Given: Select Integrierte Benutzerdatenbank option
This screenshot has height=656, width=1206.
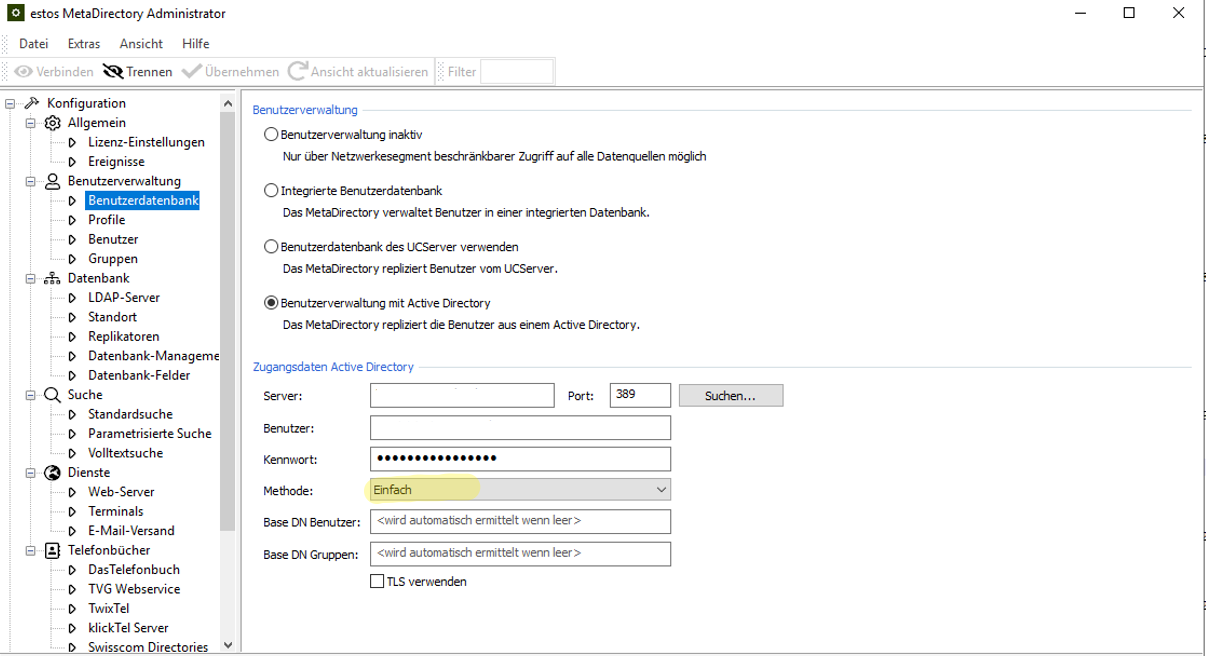Looking at the screenshot, I should click(x=270, y=190).
